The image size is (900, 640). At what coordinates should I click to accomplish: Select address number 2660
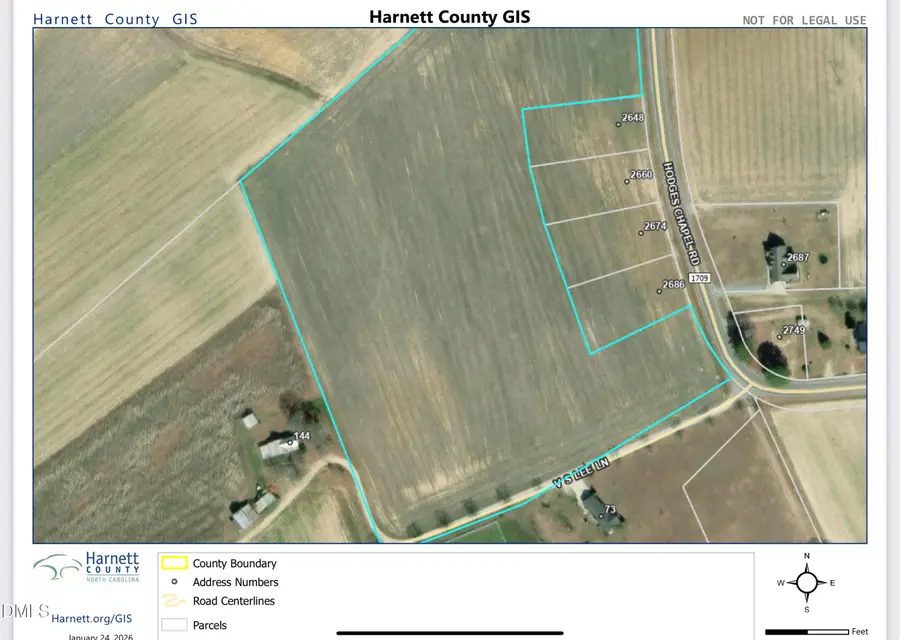pyautogui.click(x=640, y=174)
